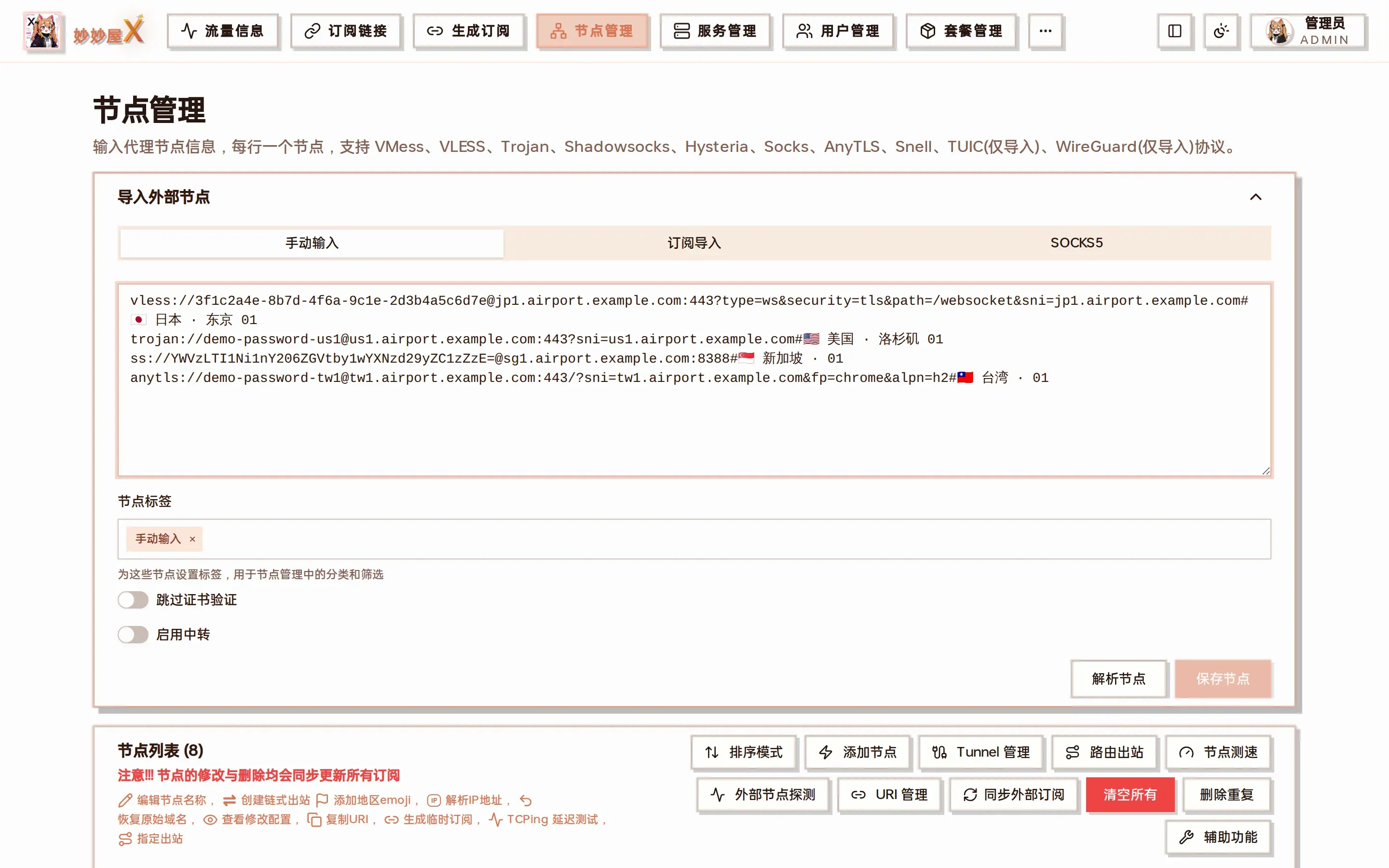Remove the 手动输入 tag with its x

click(x=192, y=539)
